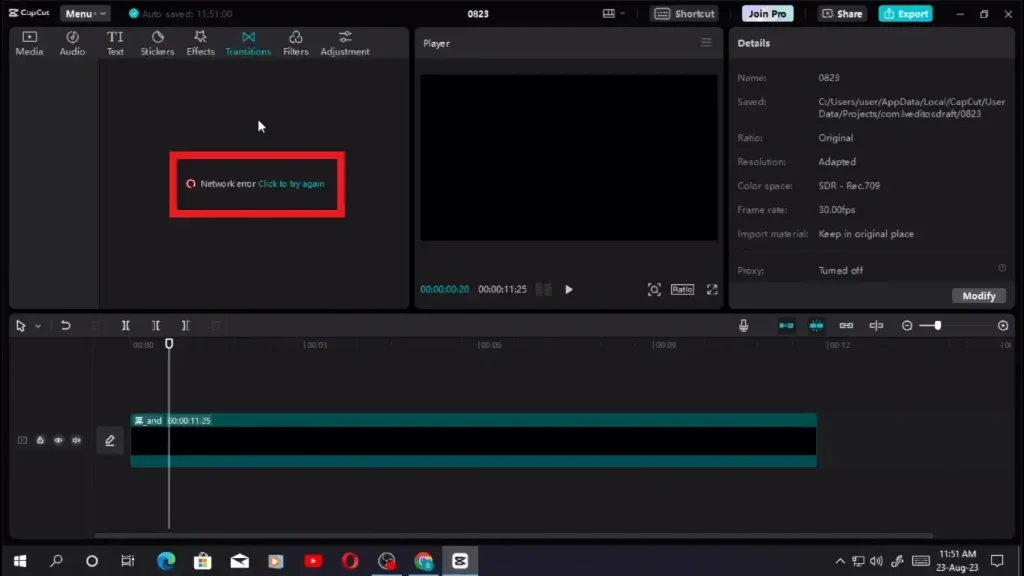Image resolution: width=1024 pixels, height=576 pixels.
Task: Click the microphone record voiceover icon
Action: coord(743,326)
